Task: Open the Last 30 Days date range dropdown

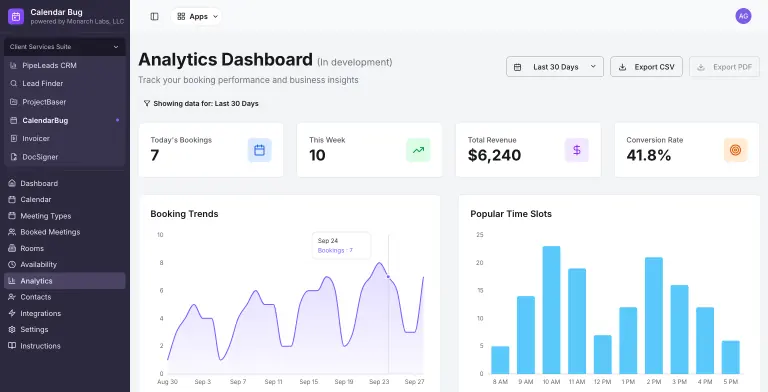Action: pyautogui.click(x=554, y=67)
